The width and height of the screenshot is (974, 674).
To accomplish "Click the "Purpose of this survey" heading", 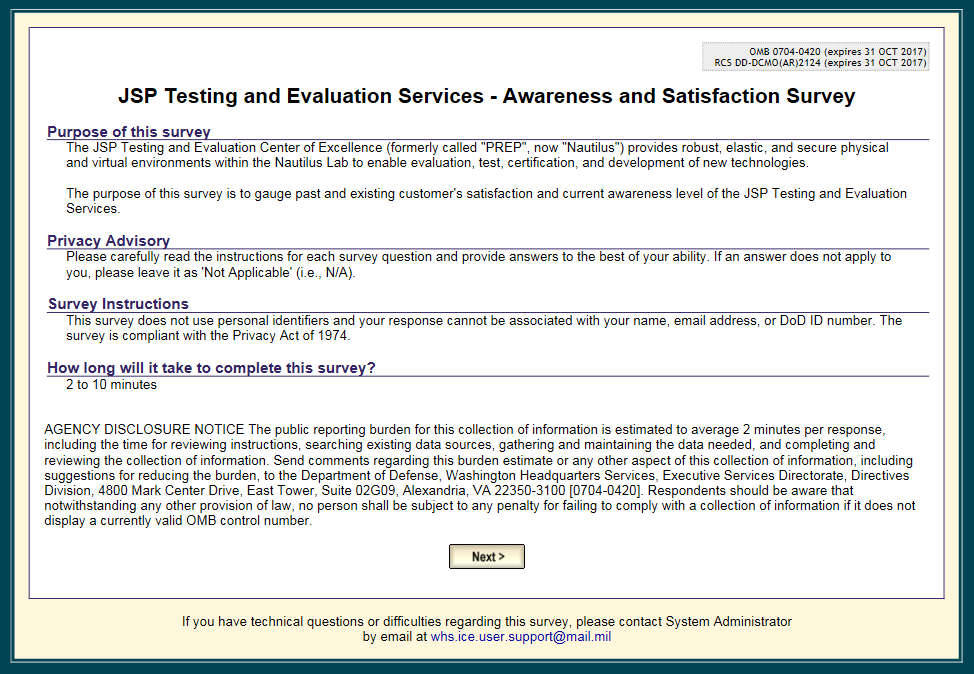I will pyautogui.click(x=129, y=132).
